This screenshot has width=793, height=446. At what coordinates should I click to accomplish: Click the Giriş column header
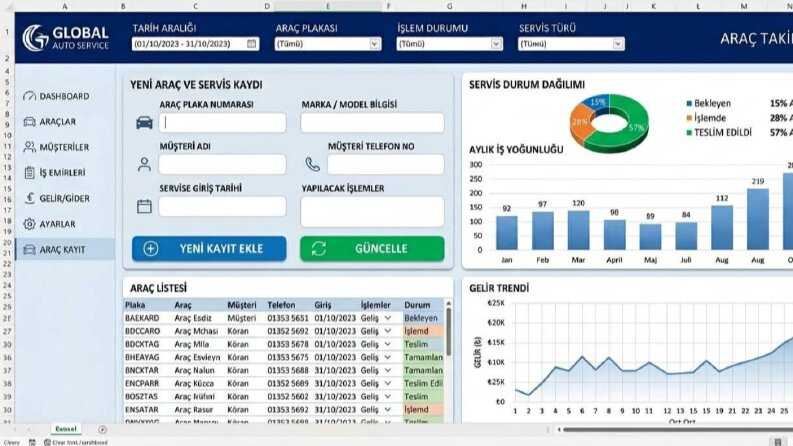(323, 305)
